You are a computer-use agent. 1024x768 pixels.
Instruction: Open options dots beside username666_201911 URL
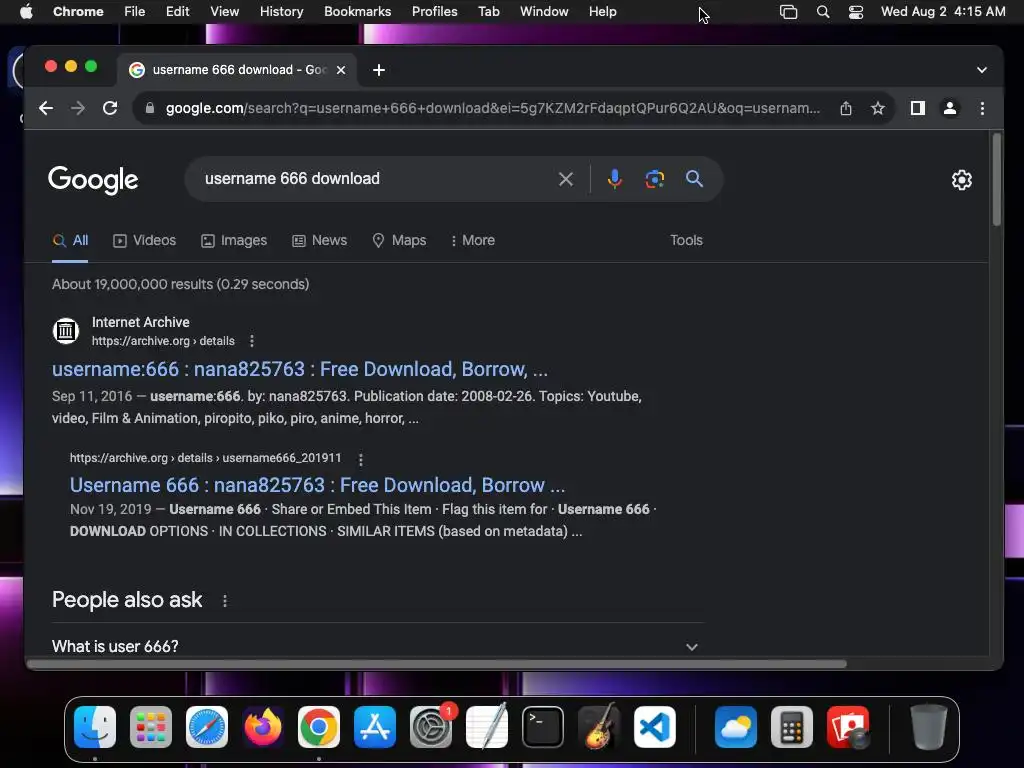(x=360, y=459)
